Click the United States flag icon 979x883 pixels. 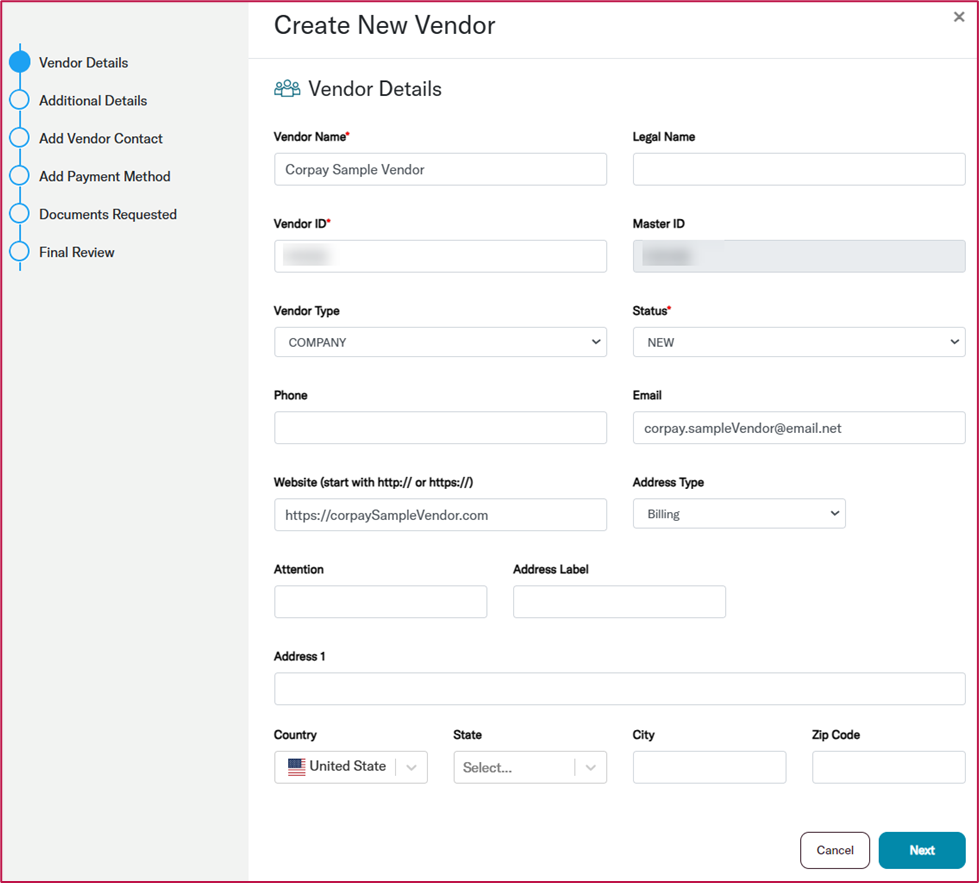(295, 766)
